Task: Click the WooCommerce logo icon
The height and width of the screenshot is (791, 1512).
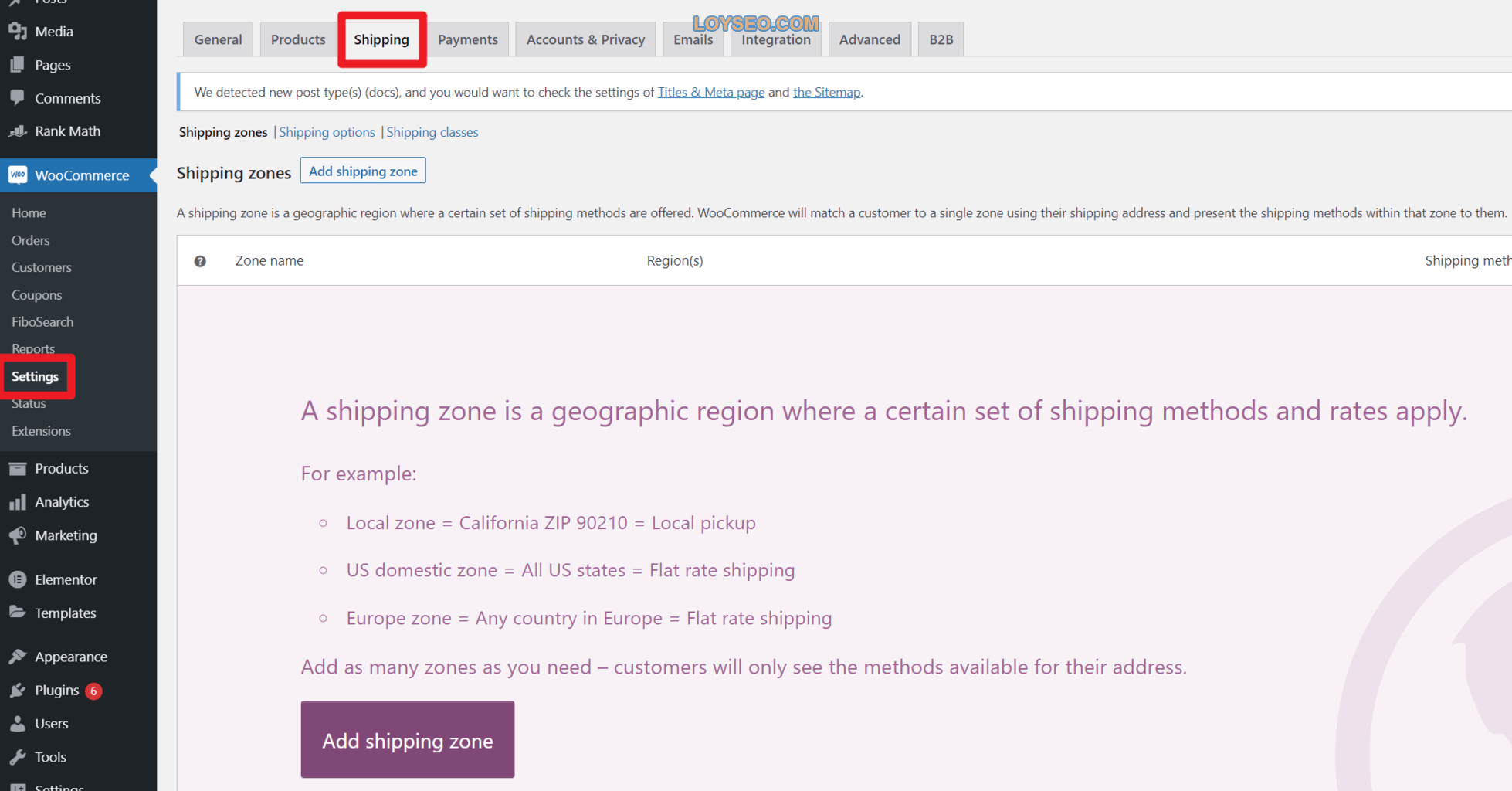Action: [17, 175]
